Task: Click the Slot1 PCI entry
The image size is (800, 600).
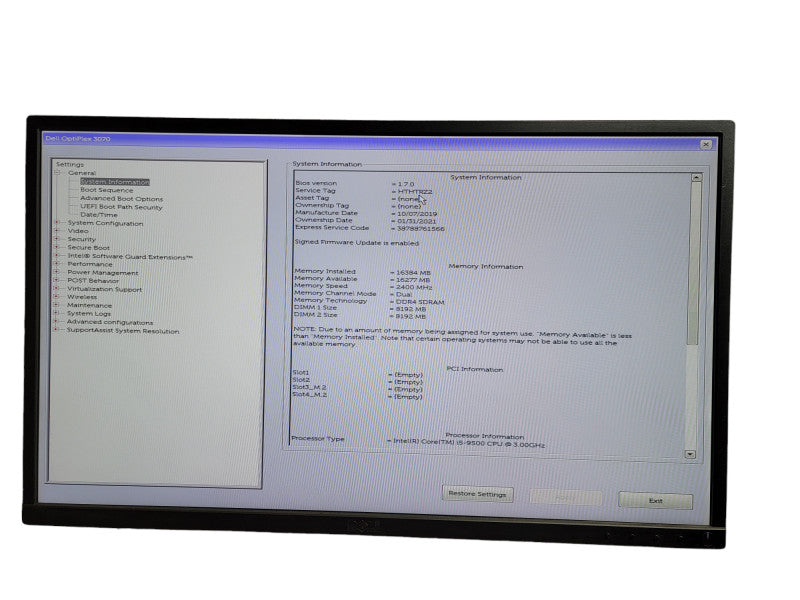Action: [357, 373]
